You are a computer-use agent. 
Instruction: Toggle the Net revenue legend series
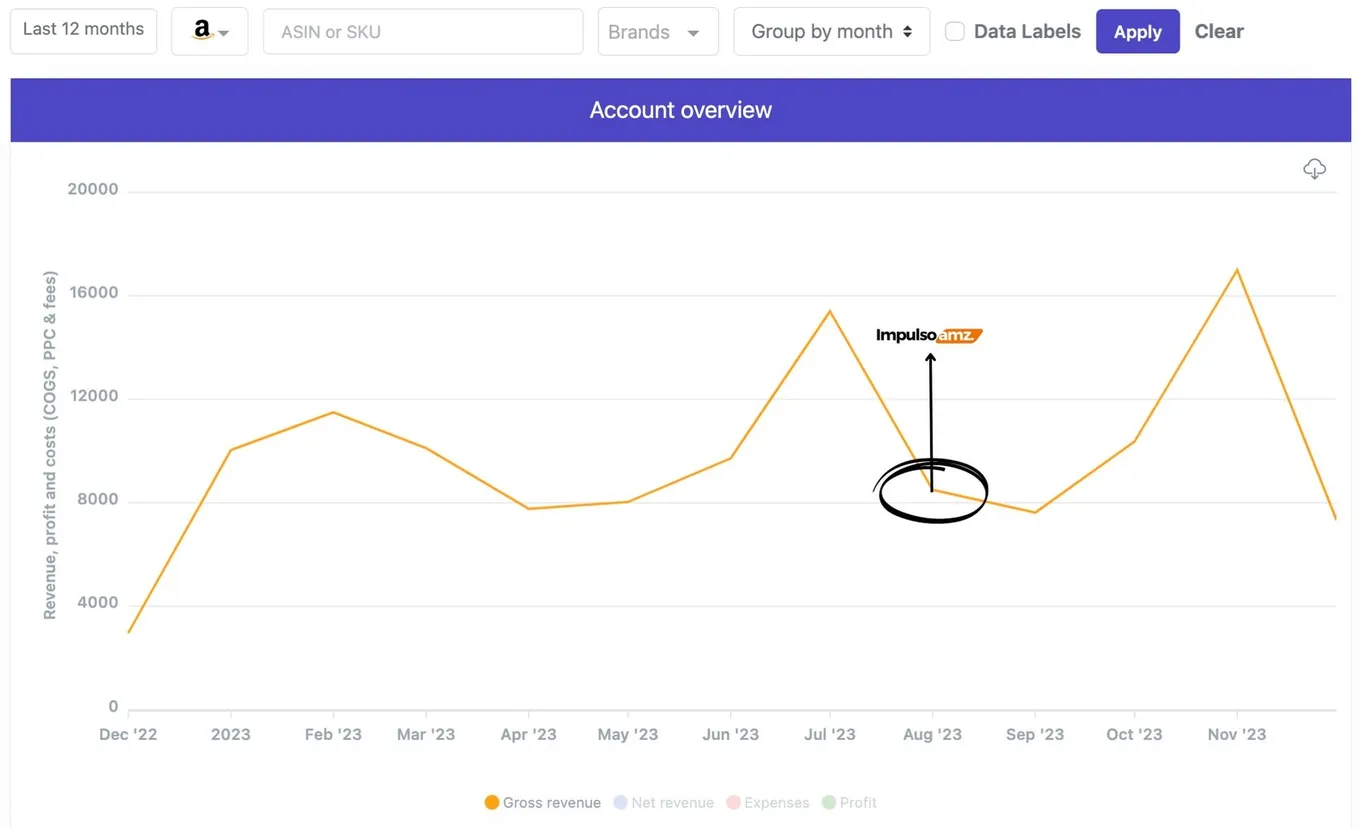pos(663,802)
